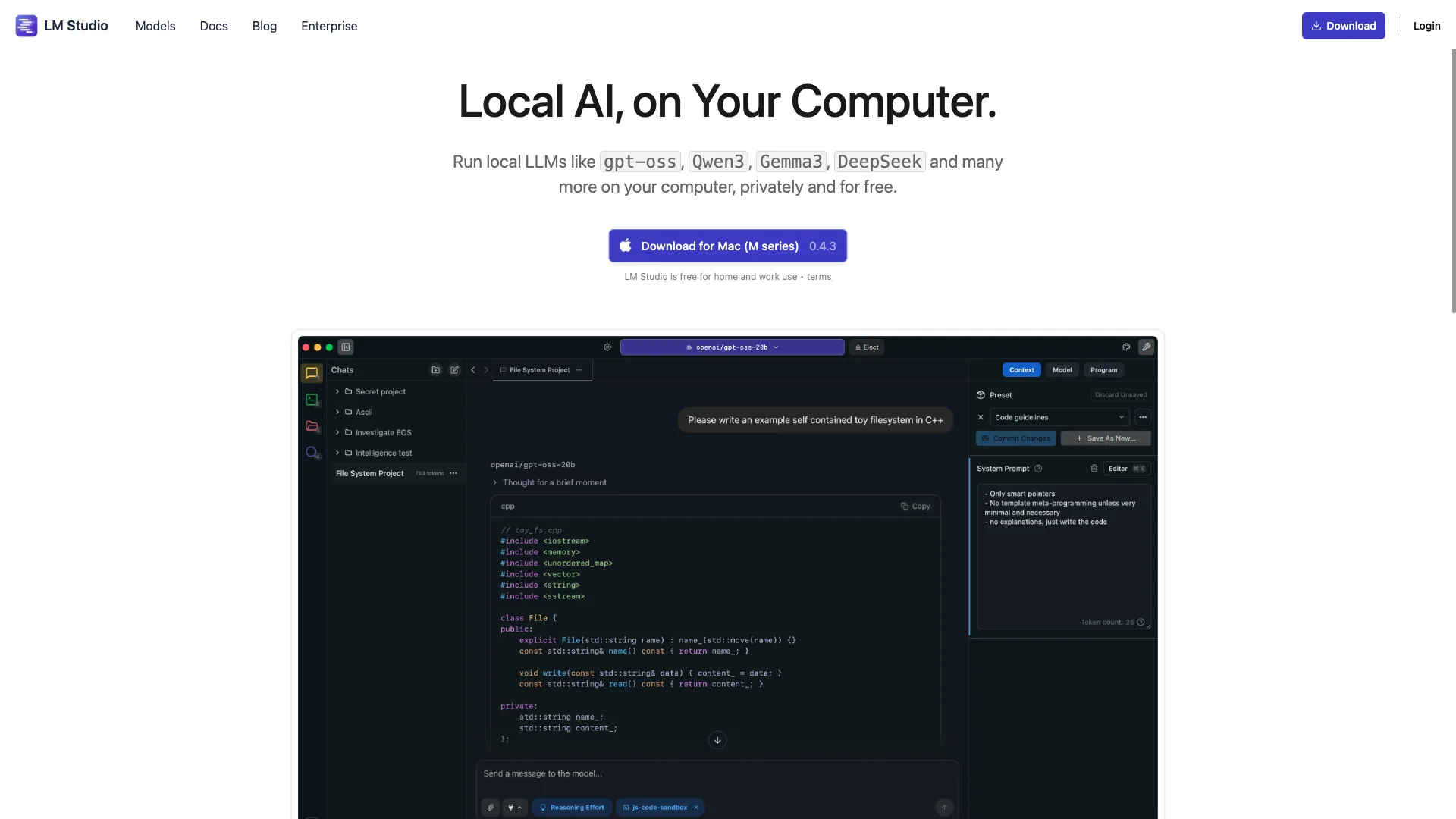Expand the Secret project folder
Image resolution: width=1456 pixels, height=819 pixels.
[337, 392]
